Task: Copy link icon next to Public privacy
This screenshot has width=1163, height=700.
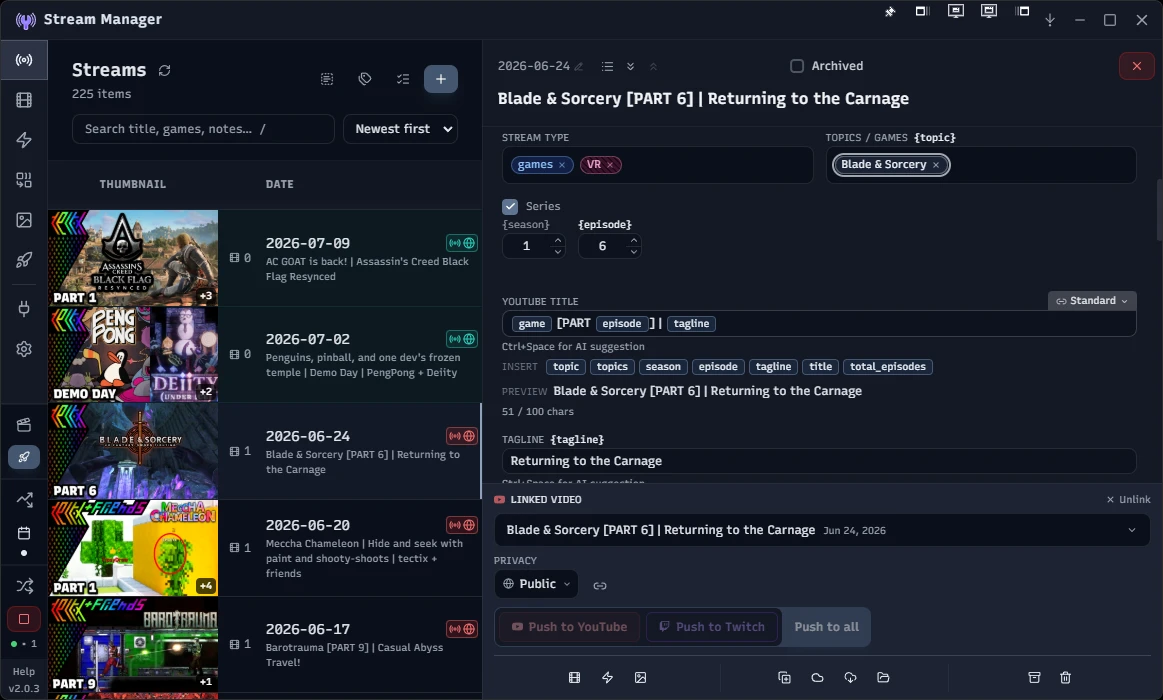Action: pos(600,586)
